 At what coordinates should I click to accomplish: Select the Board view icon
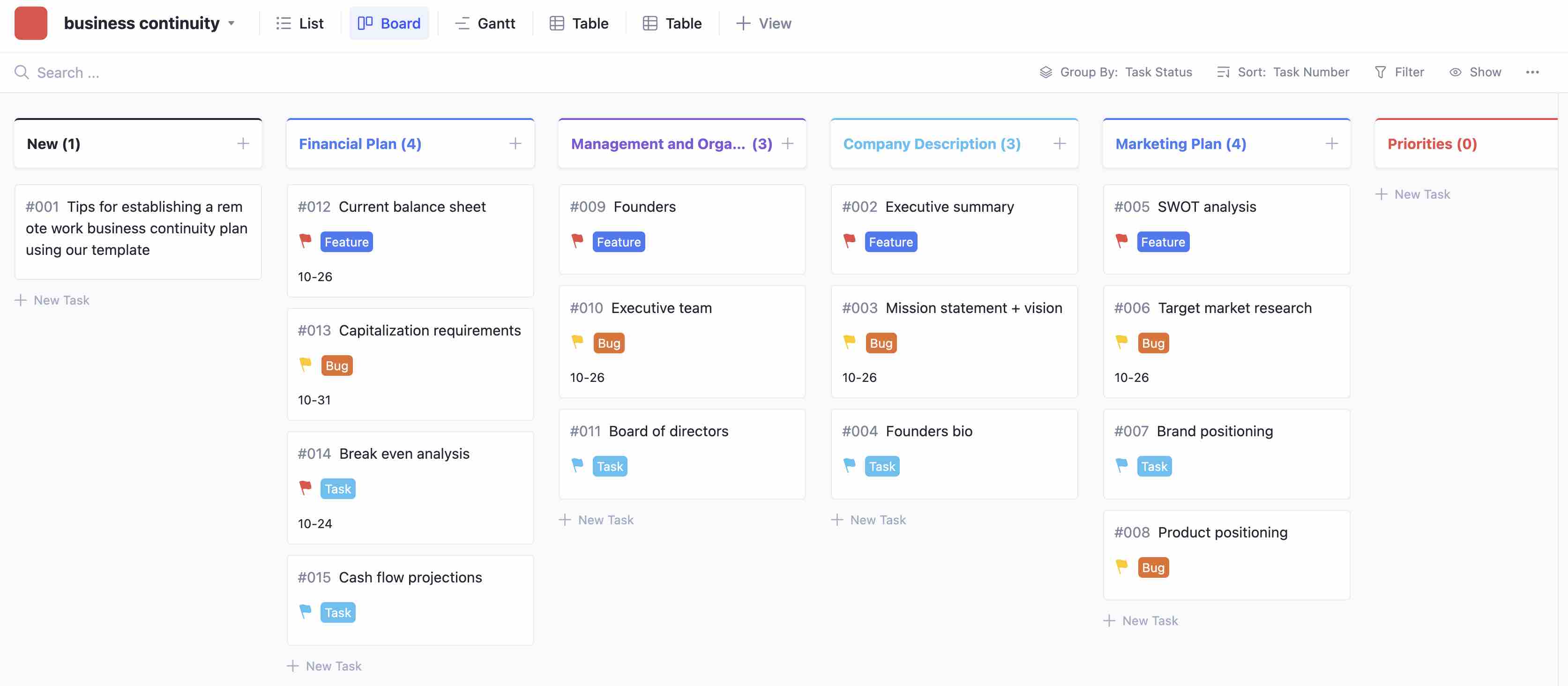click(366, 22)
